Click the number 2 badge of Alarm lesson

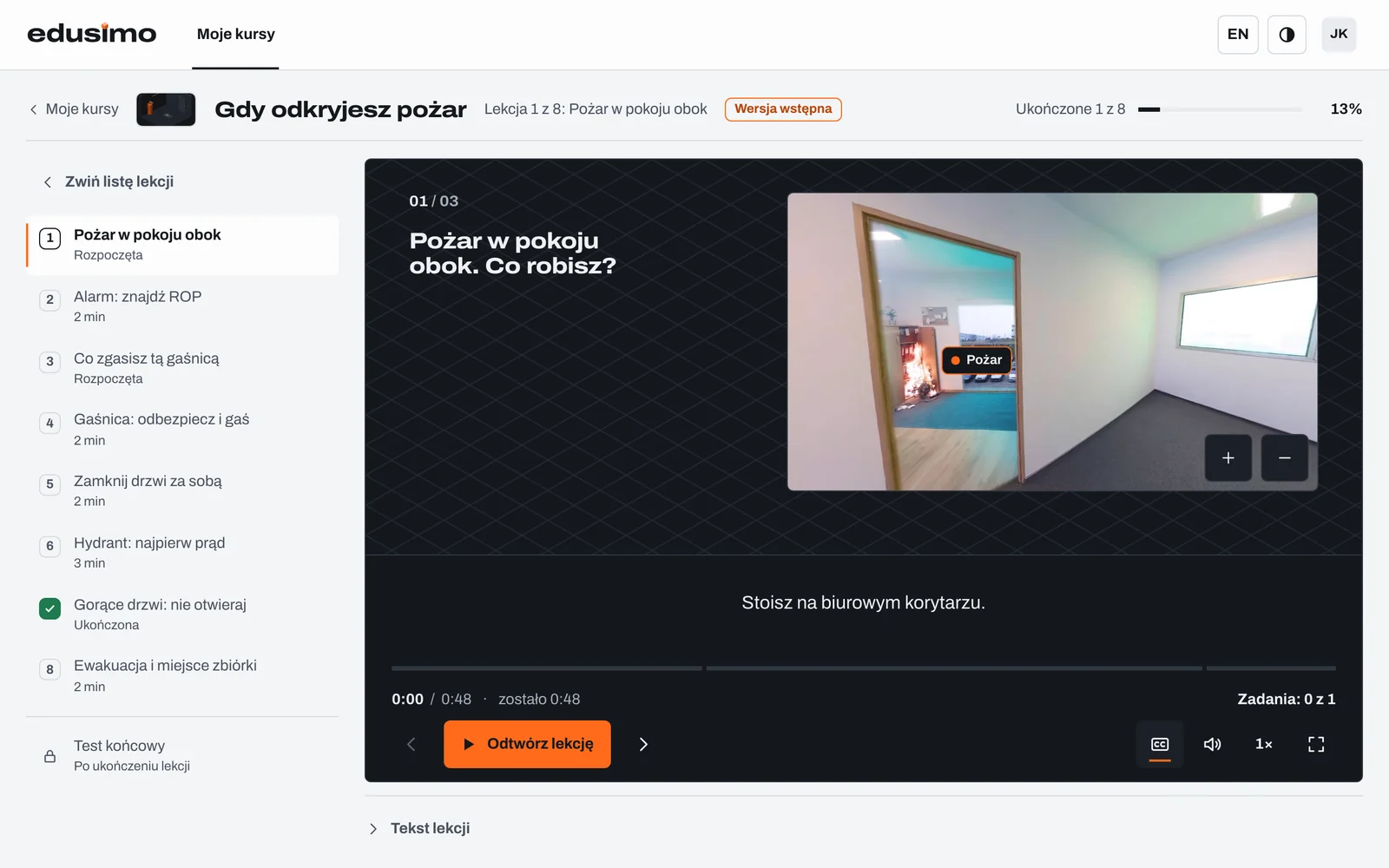49,300
